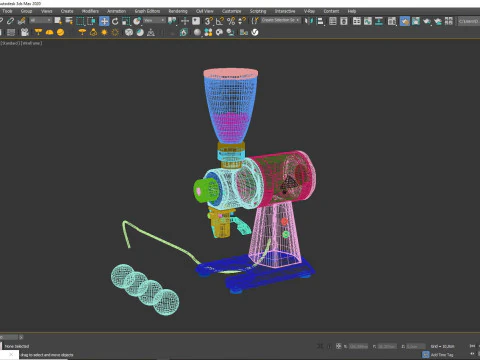The height and width of the screenshot is (360, 480).
Task: Toggle Keyboard Shortcut Override icon
Action: coord(196,21)
